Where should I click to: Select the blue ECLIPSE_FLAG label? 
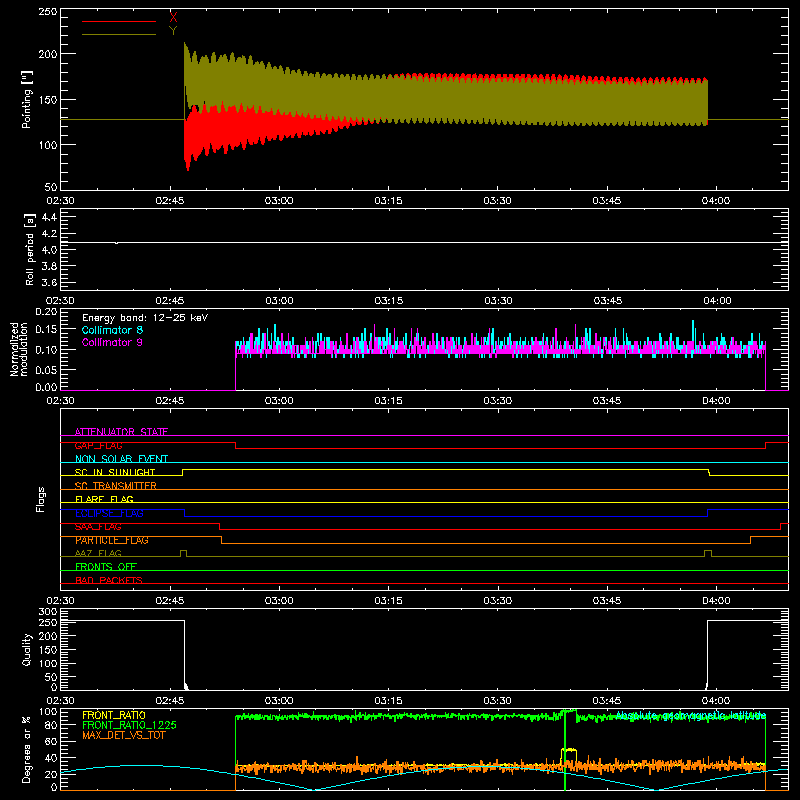click(109, 513)
